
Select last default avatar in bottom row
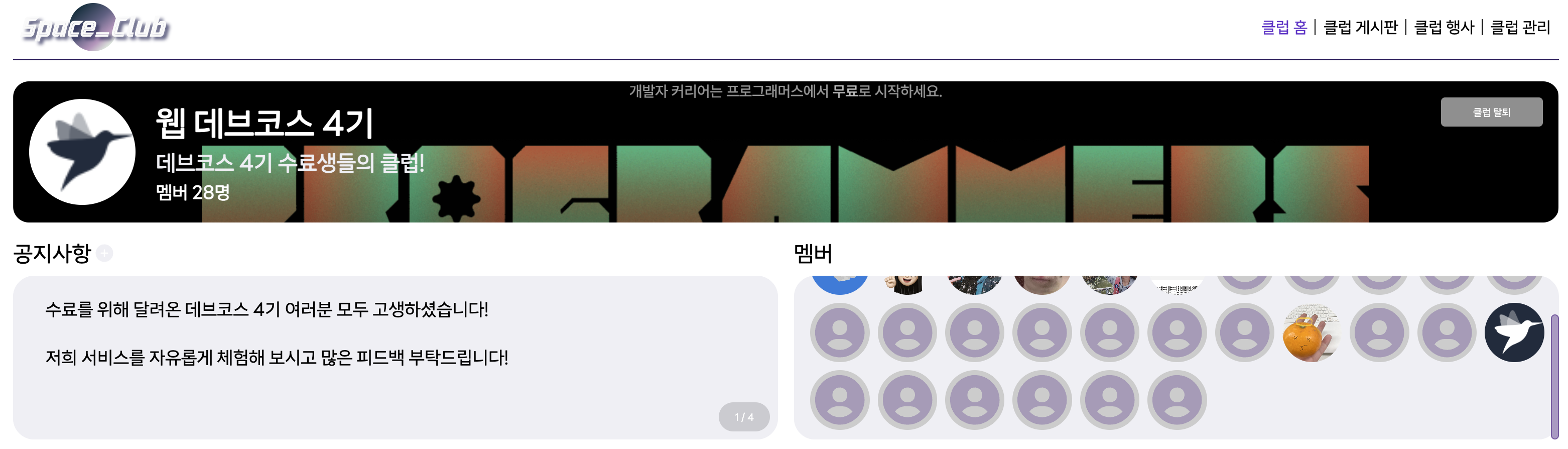click(x=1177, y=400)
